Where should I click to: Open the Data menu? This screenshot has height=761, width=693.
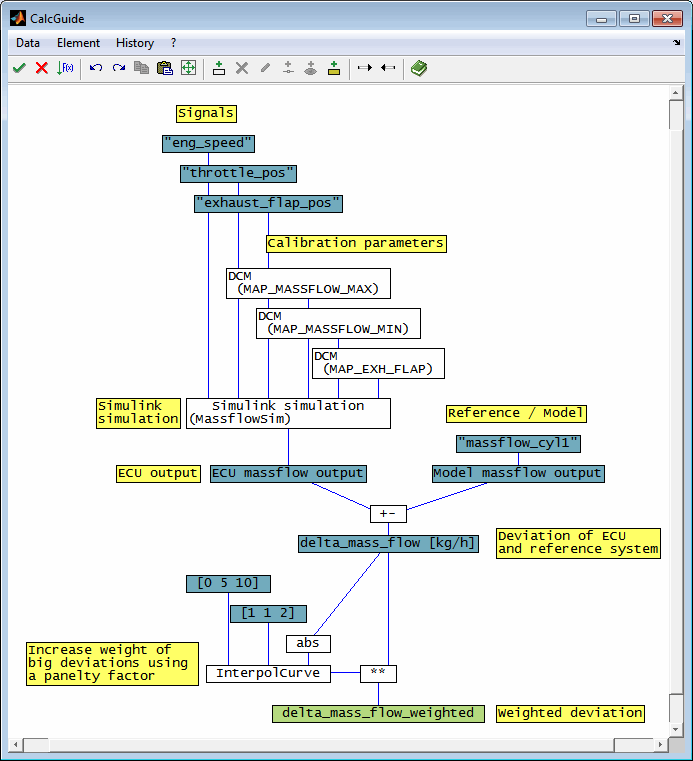28,43
